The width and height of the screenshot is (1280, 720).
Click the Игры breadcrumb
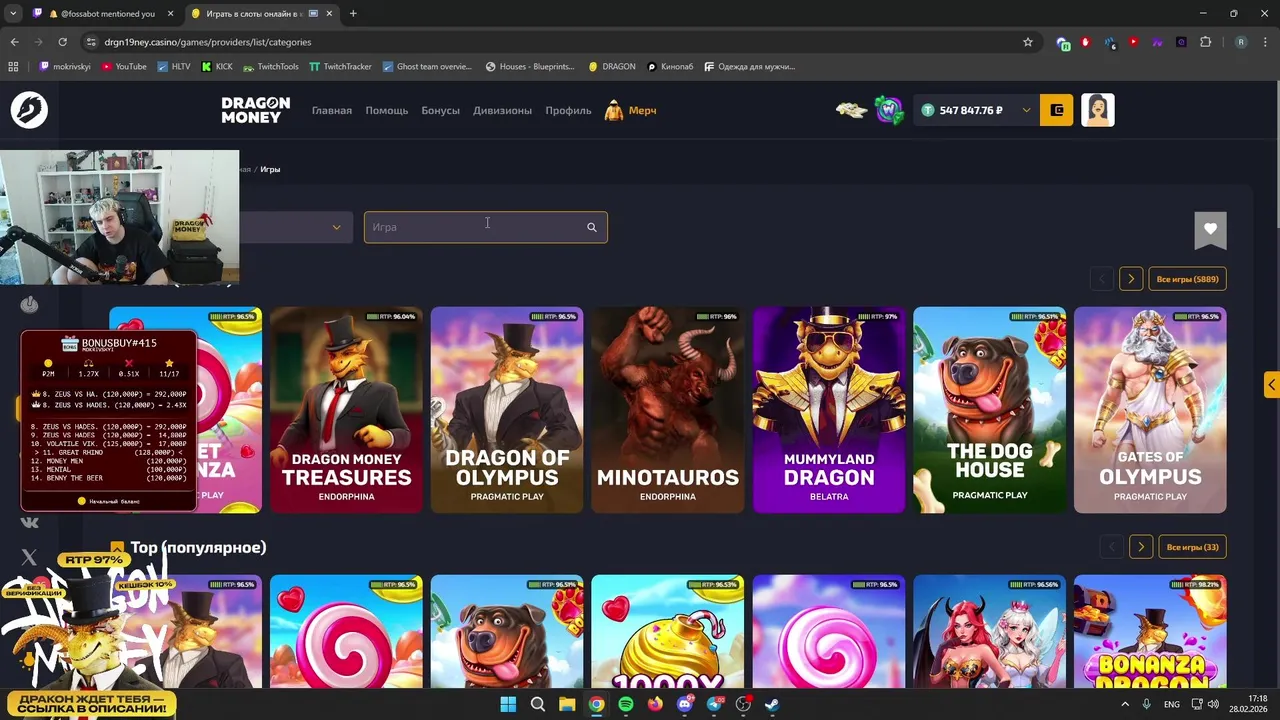tap(270, 169)
